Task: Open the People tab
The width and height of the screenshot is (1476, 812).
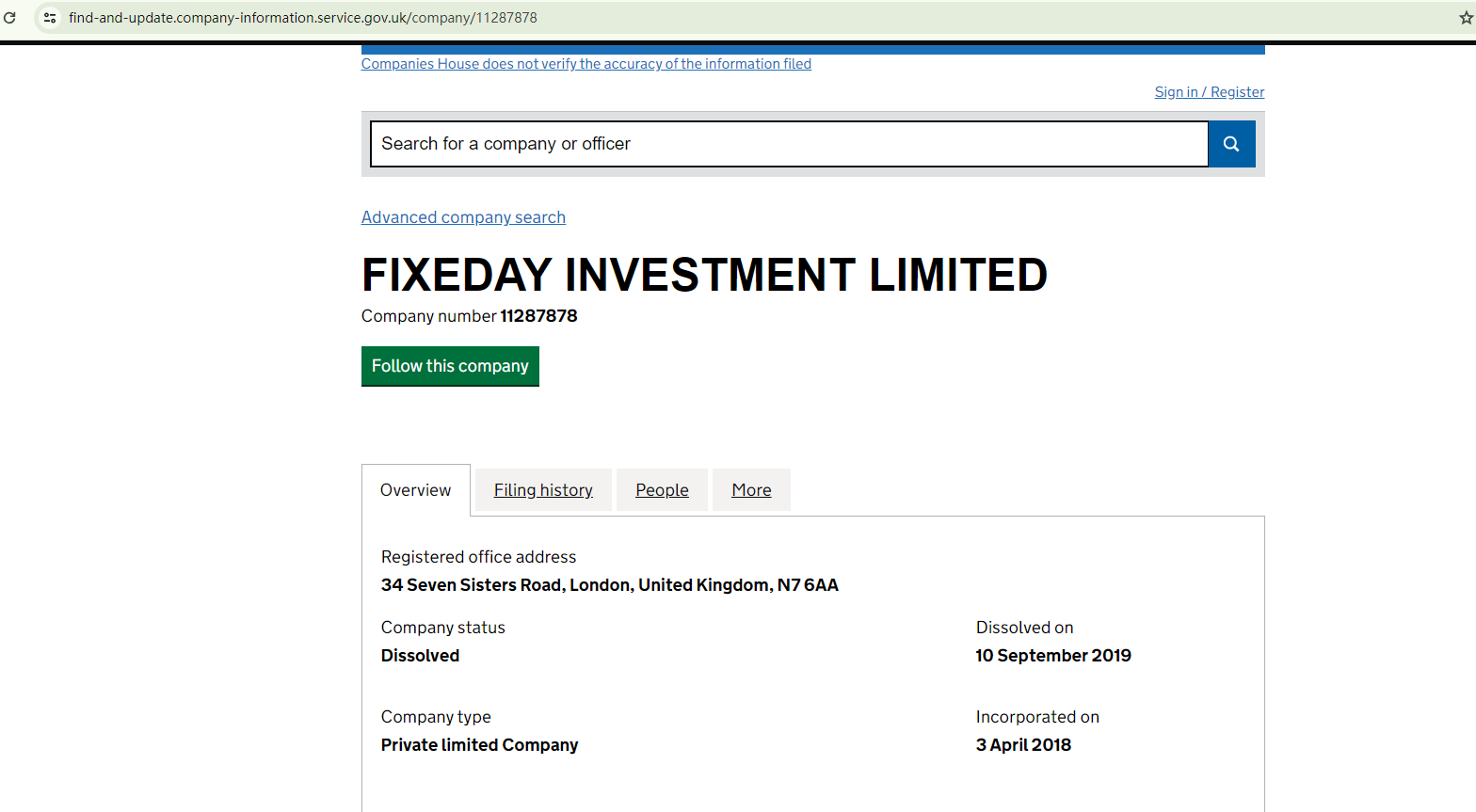Action: (662, 490)
